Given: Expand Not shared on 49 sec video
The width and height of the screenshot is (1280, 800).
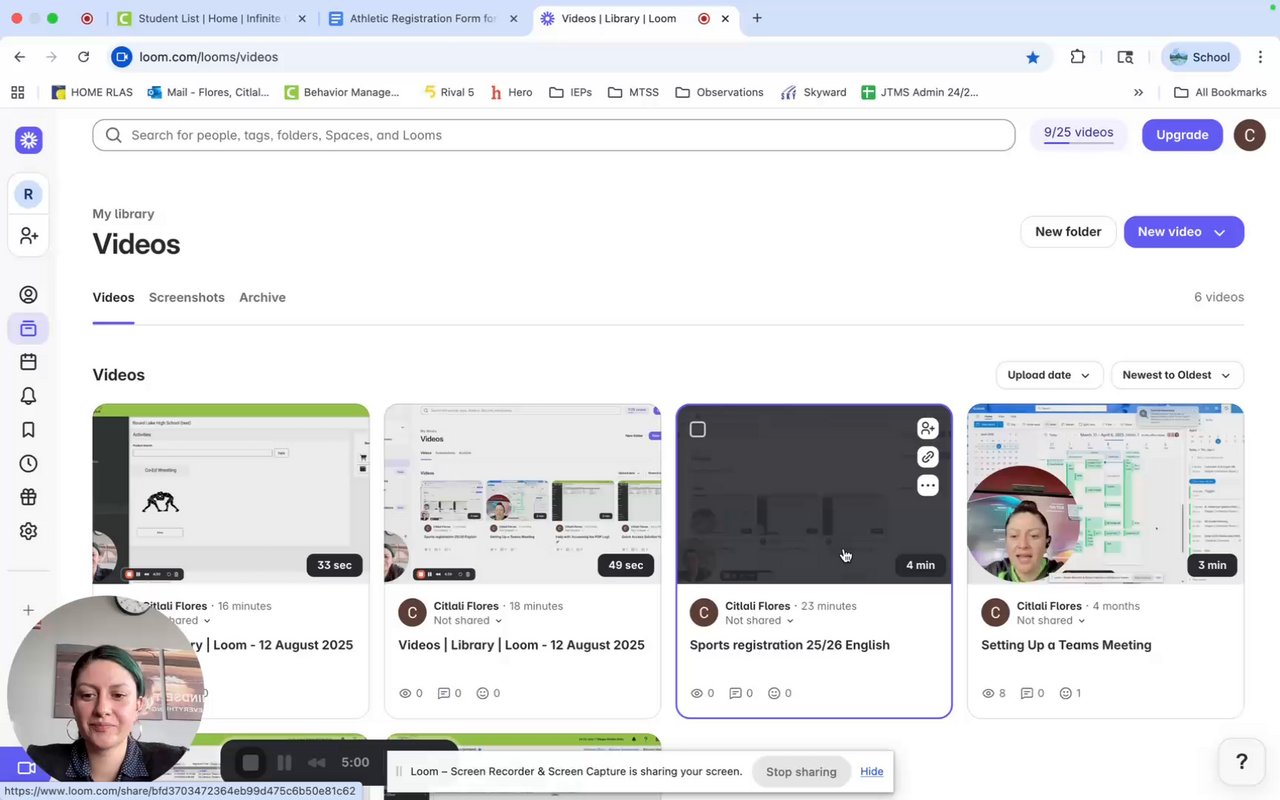Looking at the screenshot, I should point(468,620).
